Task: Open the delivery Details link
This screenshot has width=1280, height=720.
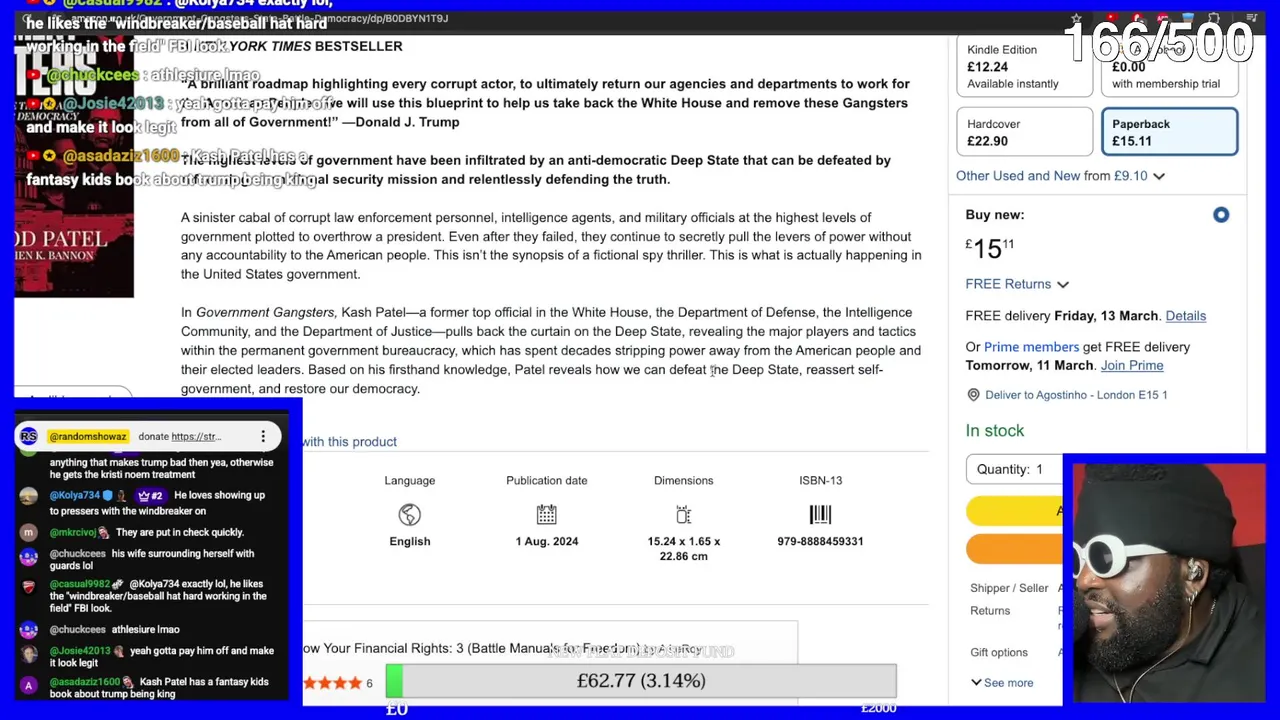Action: coord(1185,316)
